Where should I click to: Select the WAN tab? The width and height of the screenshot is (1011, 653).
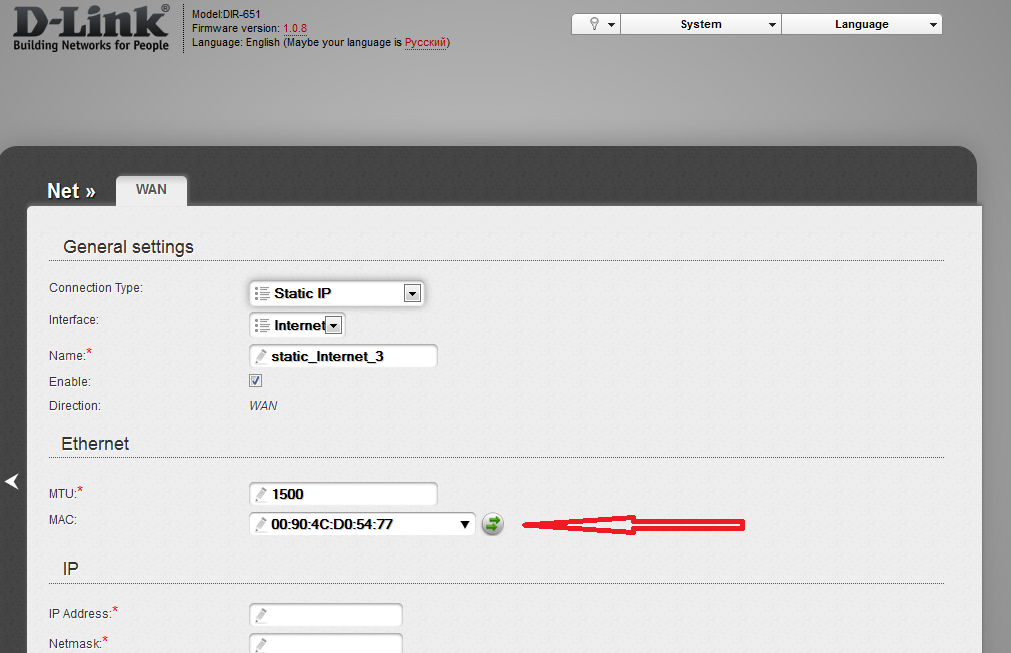[x=152, y=190]
